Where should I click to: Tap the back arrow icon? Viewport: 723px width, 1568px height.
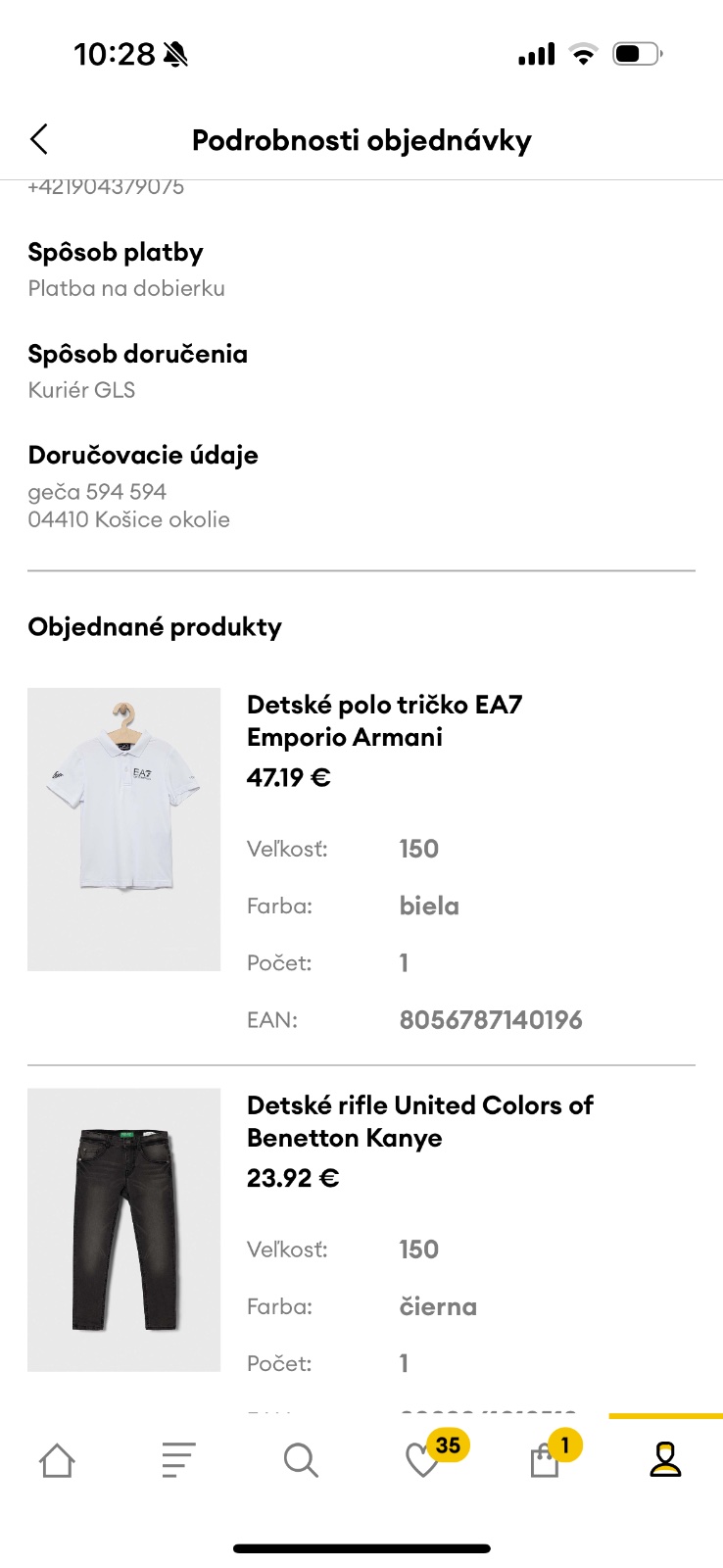pyautogui.click(x=39, y=140)
